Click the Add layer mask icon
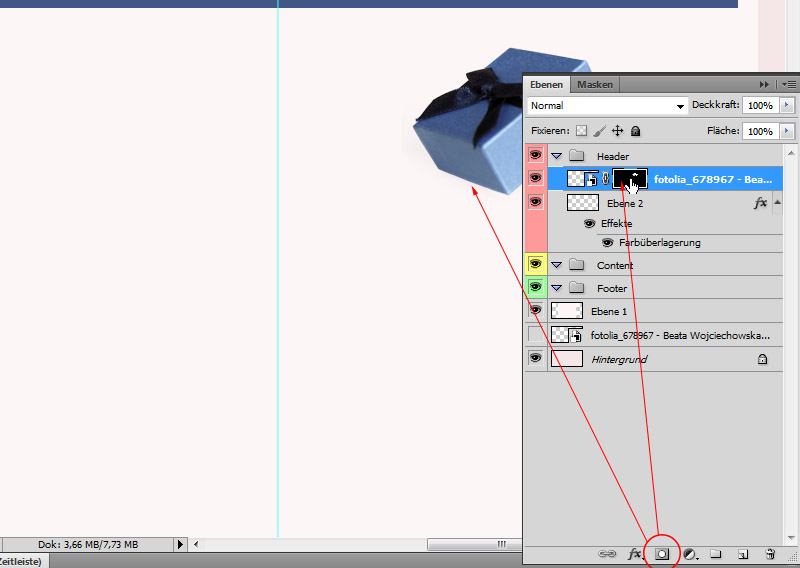Image resolution: width=800 pixels, height=568 pixels. click(x=661, y=553)
